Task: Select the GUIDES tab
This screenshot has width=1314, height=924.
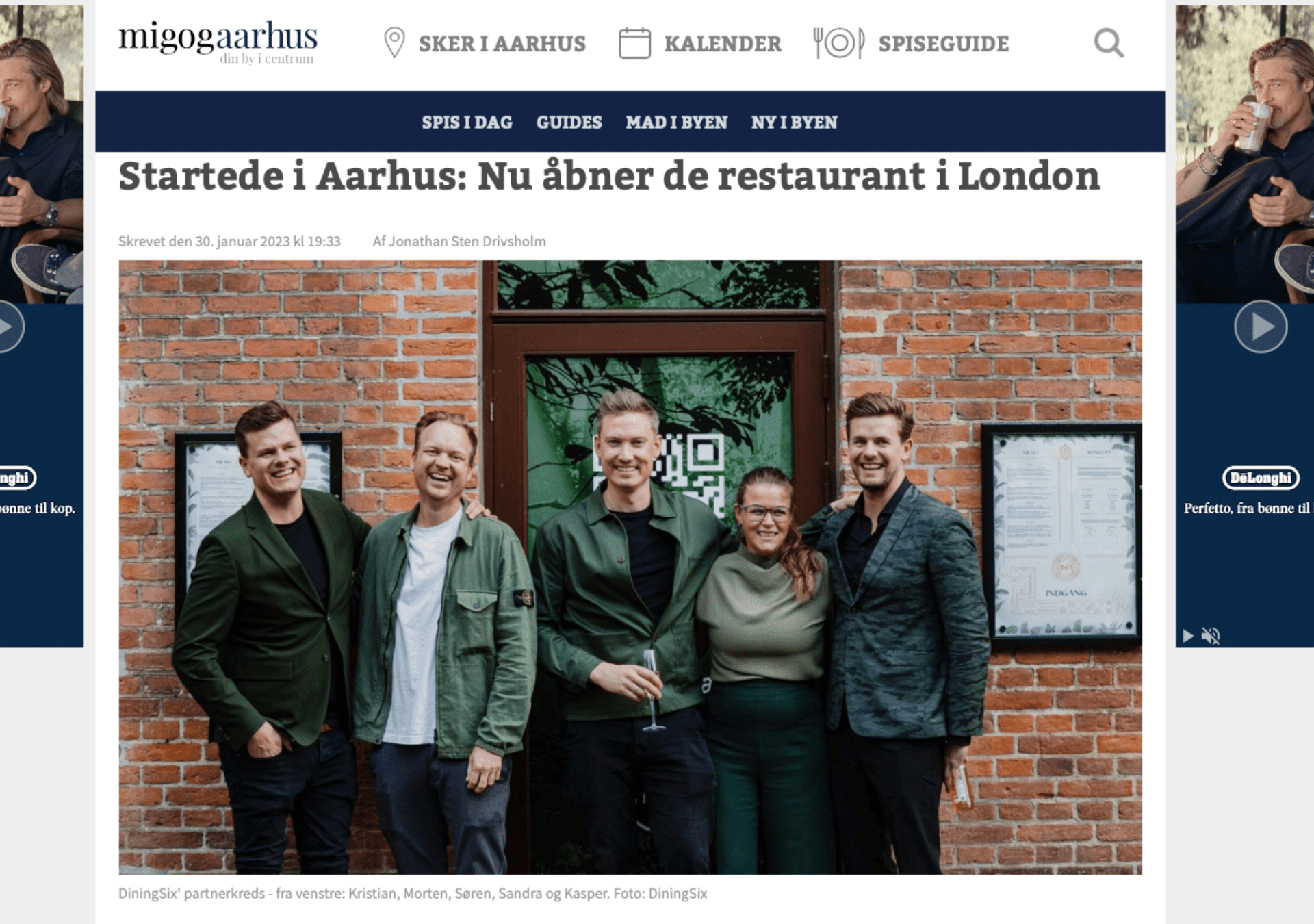Action: (569, 122)
